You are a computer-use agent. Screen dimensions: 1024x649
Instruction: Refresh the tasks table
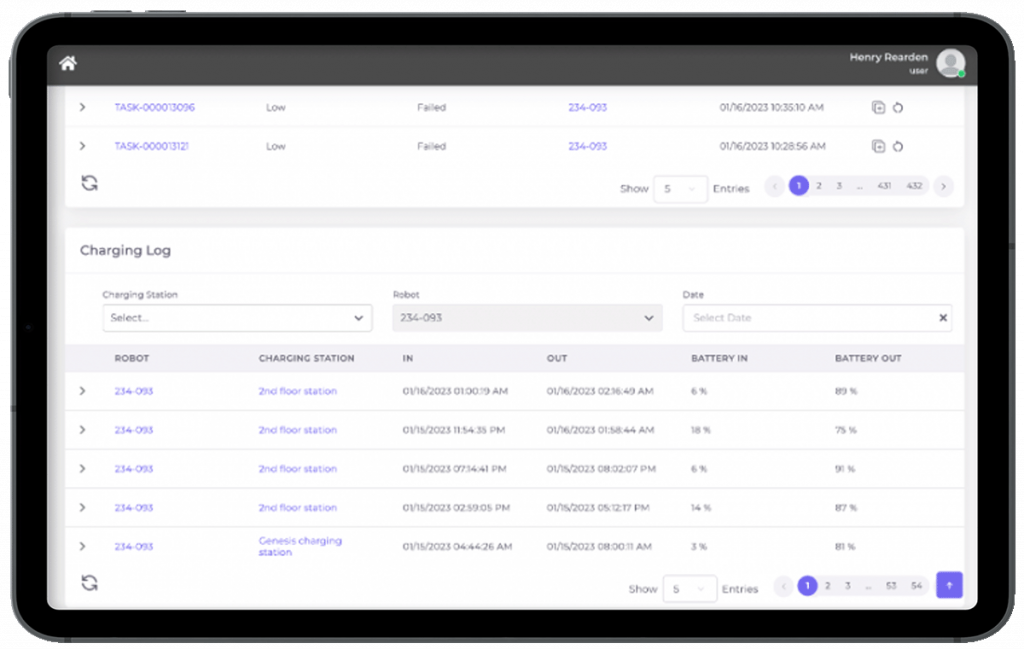90,183
